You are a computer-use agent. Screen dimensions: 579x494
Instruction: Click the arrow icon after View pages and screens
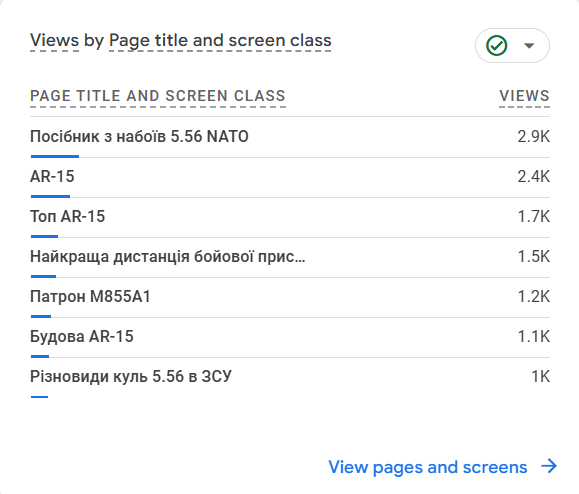[x=549, y=466]
